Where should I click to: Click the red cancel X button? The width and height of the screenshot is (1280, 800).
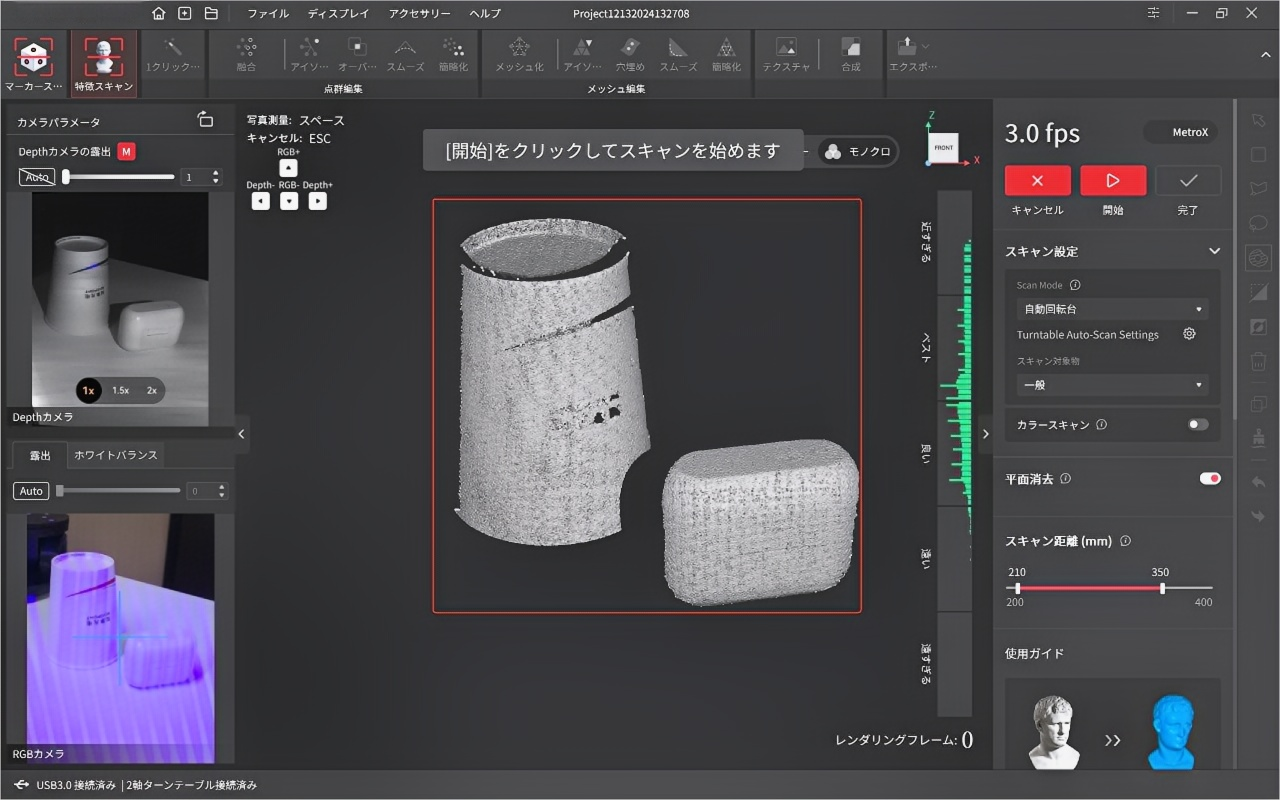tap(1037, 181)
